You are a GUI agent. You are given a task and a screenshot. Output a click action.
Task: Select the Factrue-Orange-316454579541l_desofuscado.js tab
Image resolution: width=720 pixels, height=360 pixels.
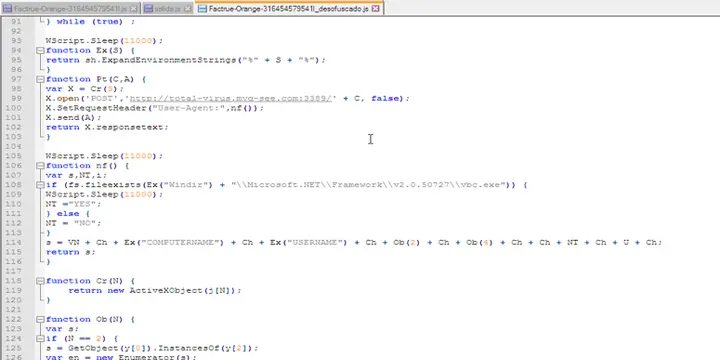coord(289,8)
